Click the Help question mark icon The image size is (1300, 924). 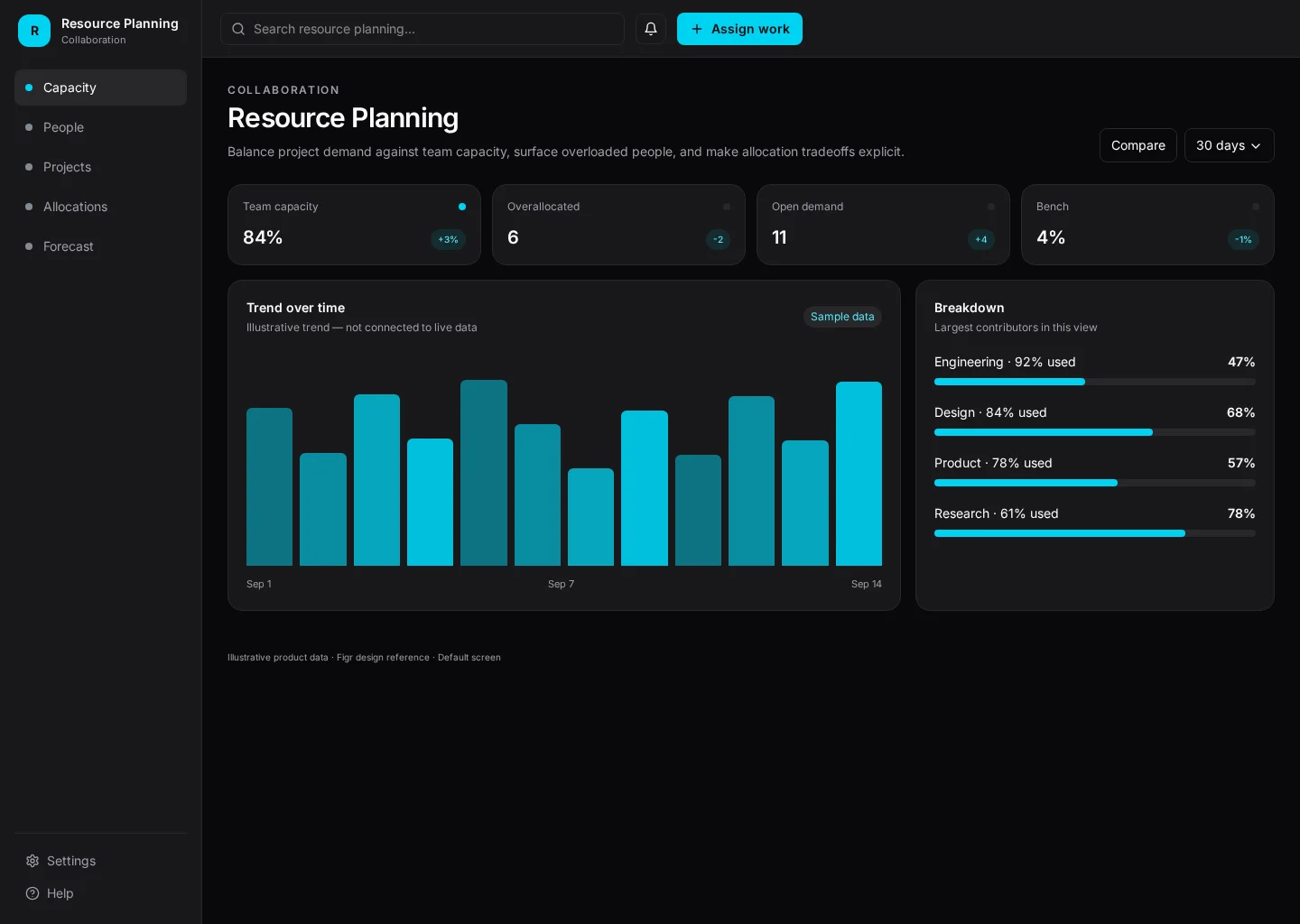[32, 893]
